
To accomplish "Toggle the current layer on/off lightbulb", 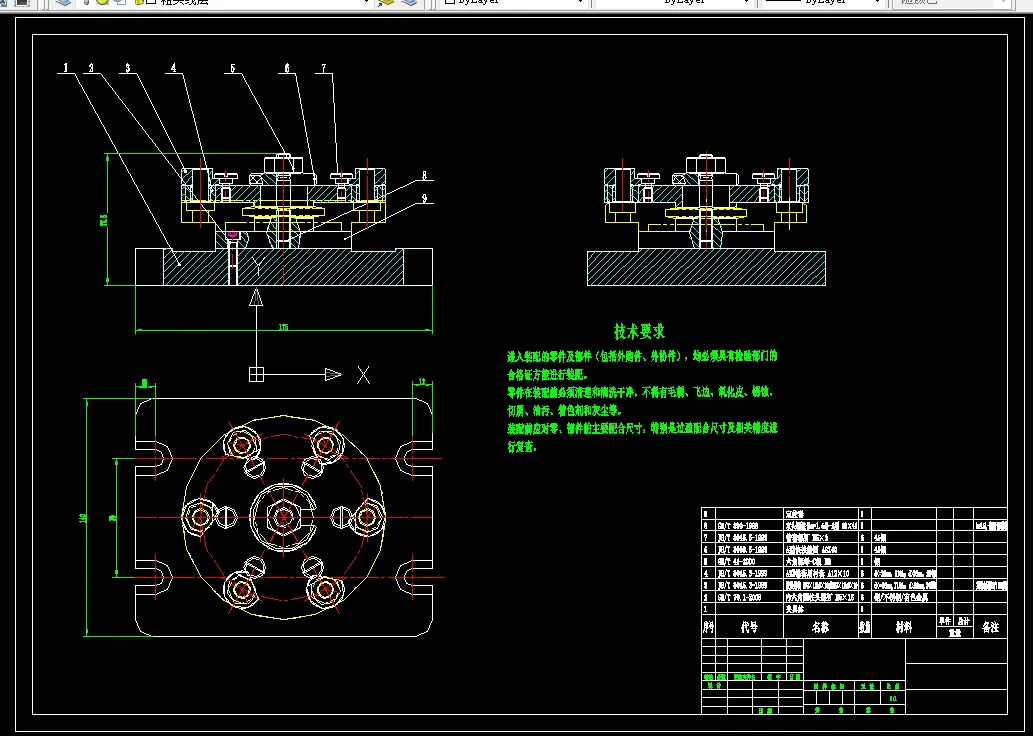I will click(x=86, y=3).
